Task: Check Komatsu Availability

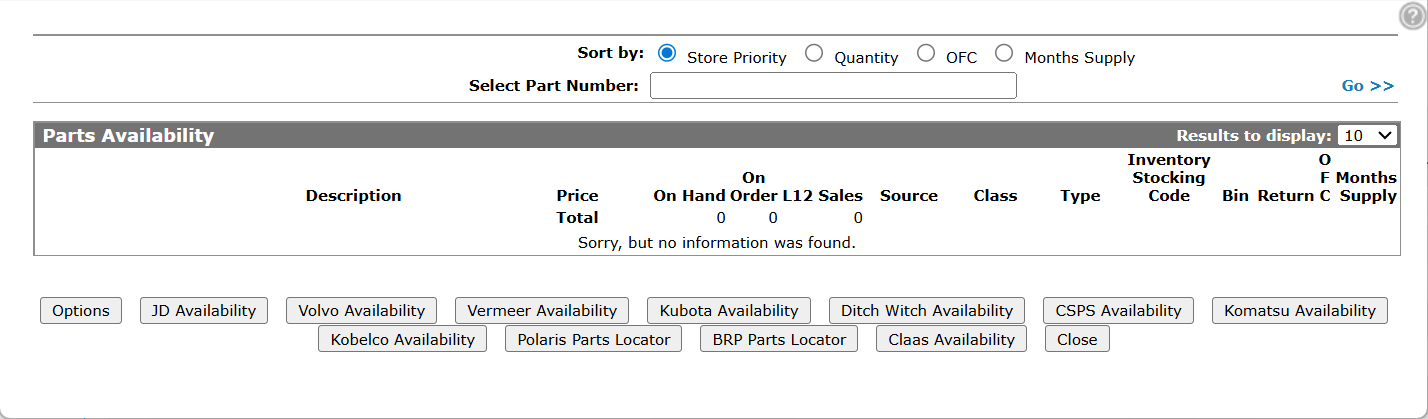Action: [1300, 311]
